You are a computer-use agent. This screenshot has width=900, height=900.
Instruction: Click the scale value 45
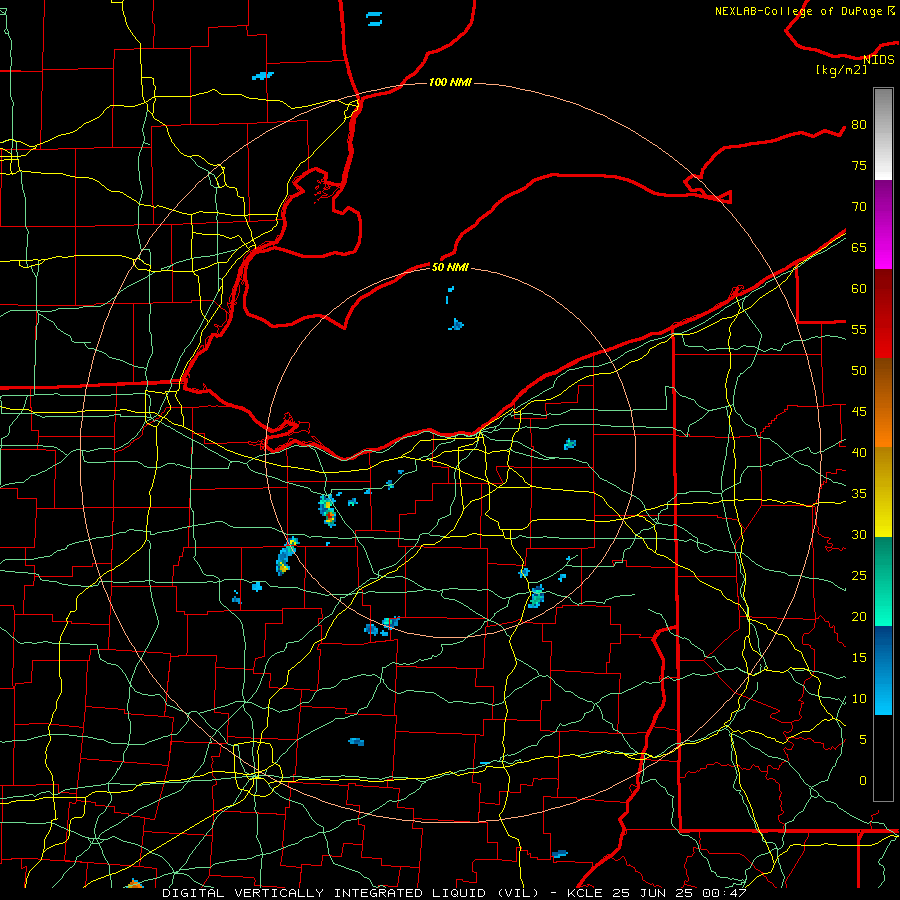pos(859,412)
